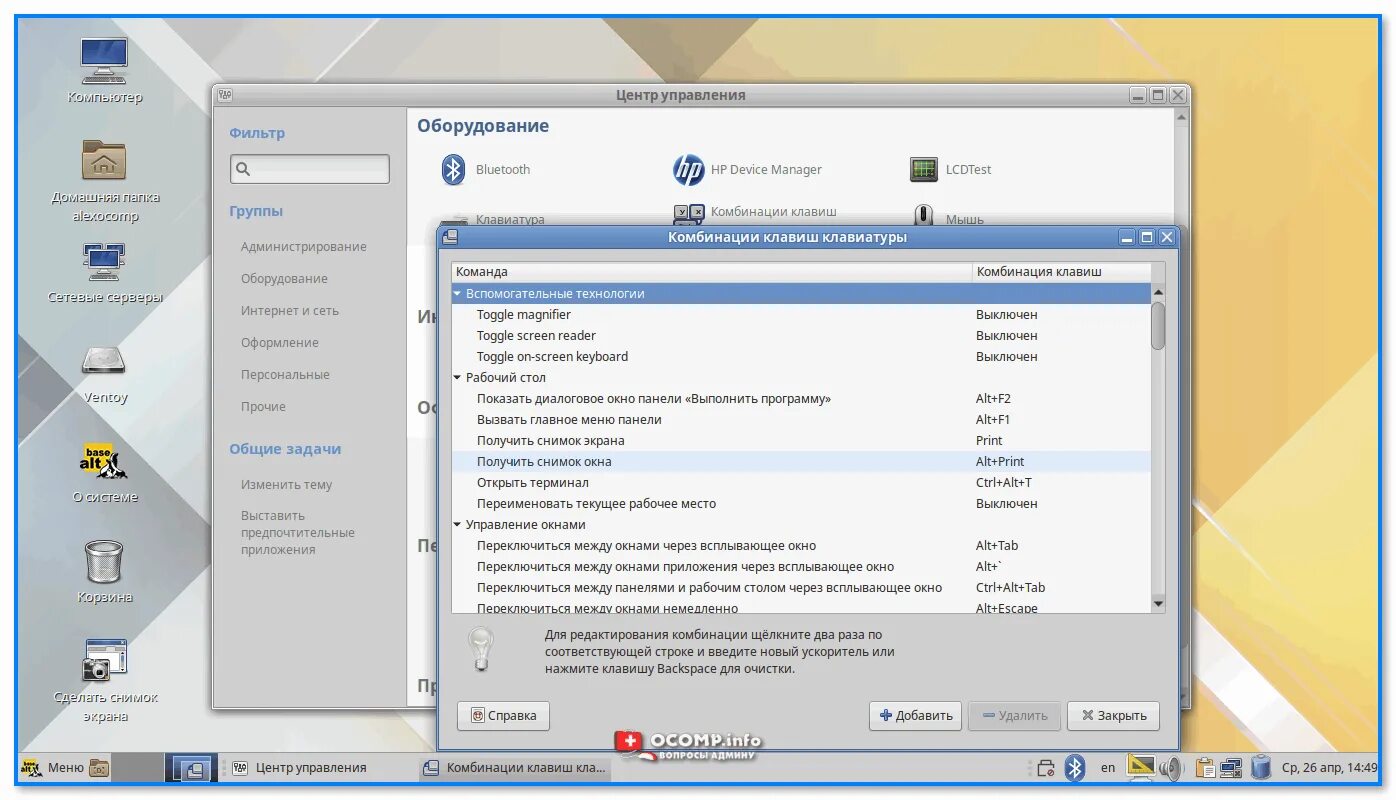
Task: Open HP Device Manager in control center
Action: (748, 170)
